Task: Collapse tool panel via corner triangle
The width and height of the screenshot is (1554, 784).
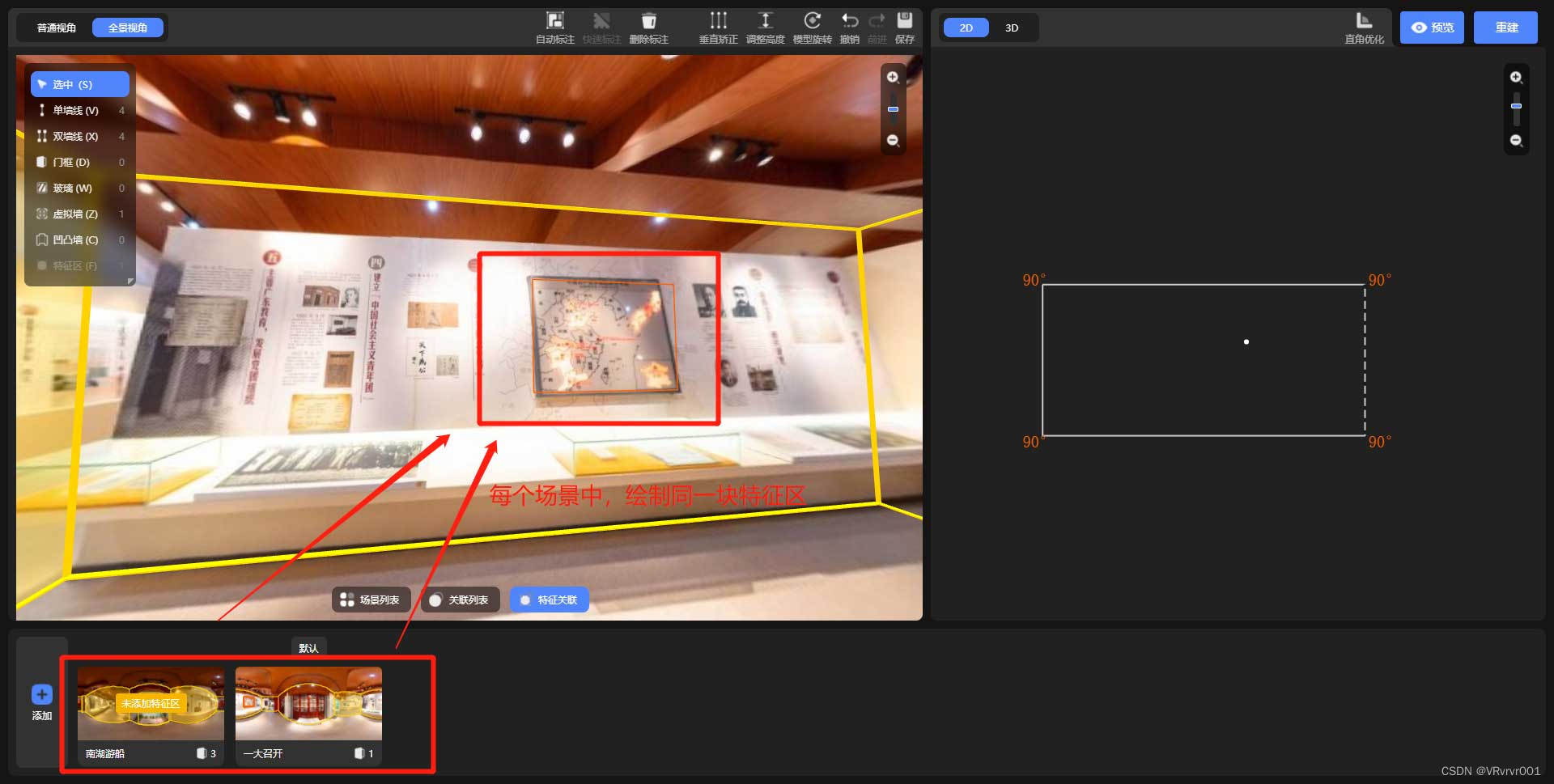Action: 130,281
